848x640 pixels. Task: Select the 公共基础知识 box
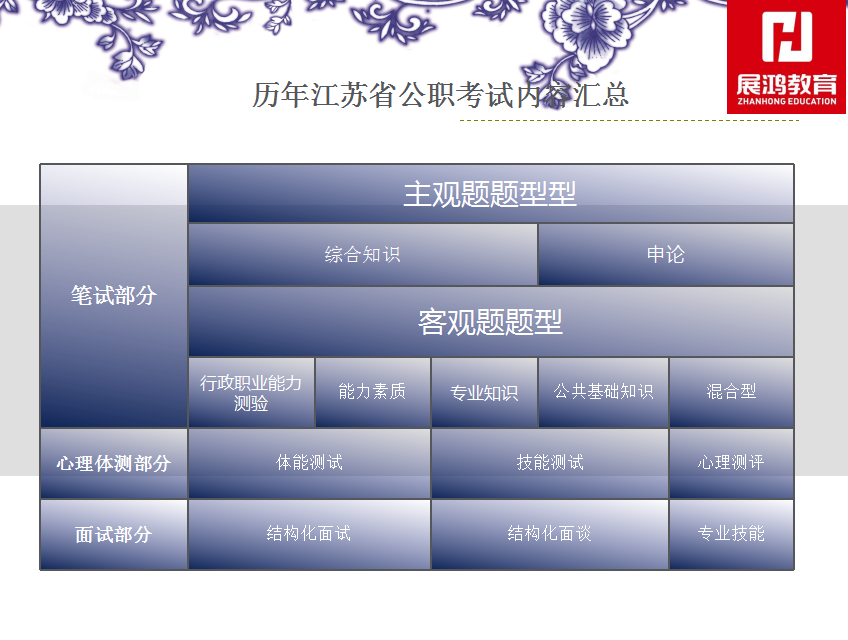coord(603,392)
